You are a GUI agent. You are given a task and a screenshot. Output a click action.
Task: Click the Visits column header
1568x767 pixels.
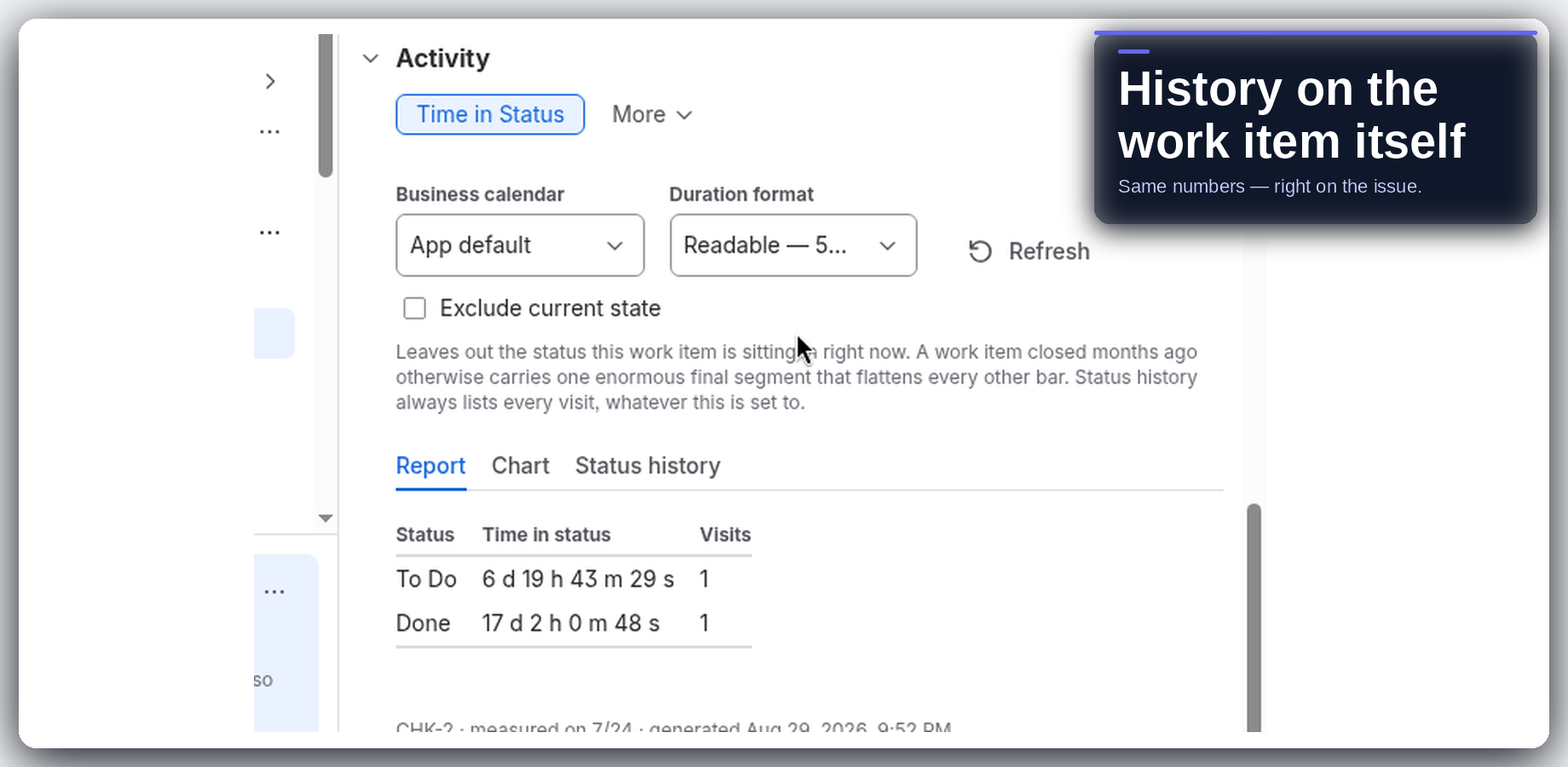click(x=725, y=535)
